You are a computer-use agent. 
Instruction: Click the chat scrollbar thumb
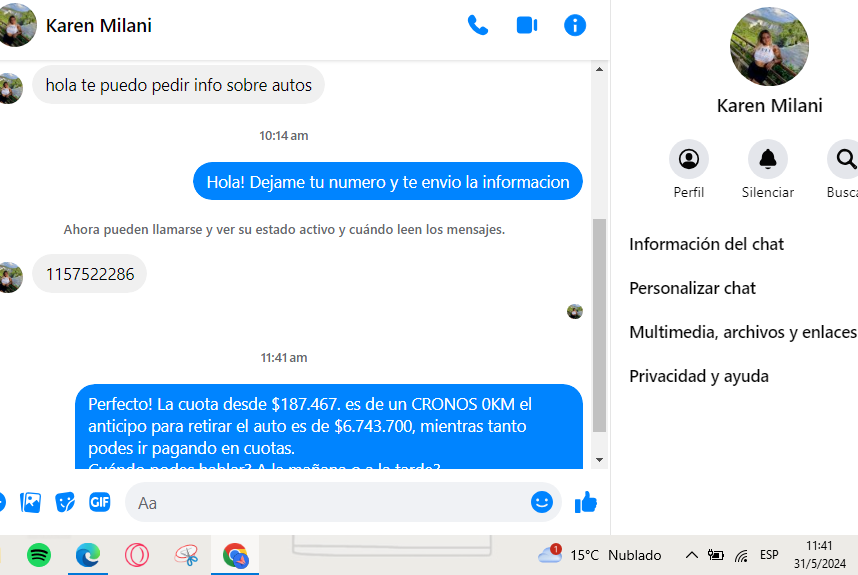599,325
